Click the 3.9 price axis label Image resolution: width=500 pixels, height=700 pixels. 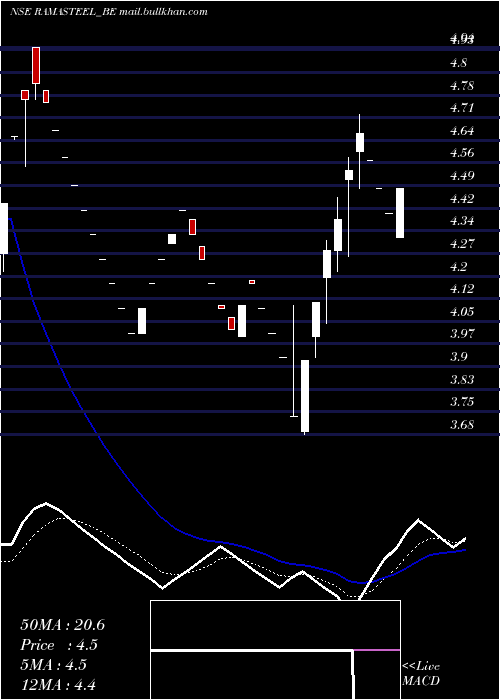pyautogui.click(x=458, y=357)
